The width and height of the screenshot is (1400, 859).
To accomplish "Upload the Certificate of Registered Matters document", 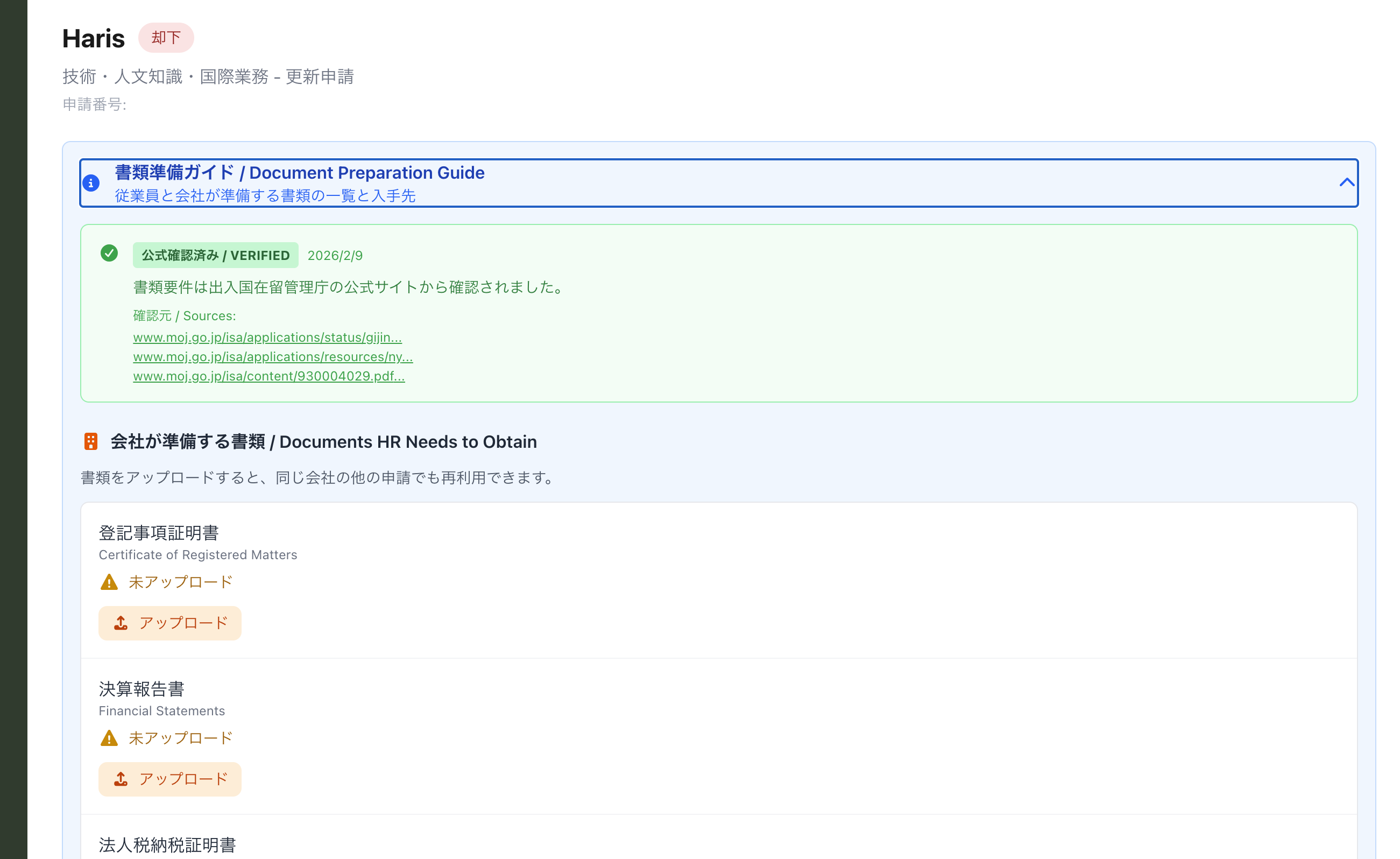I will 169,623.
